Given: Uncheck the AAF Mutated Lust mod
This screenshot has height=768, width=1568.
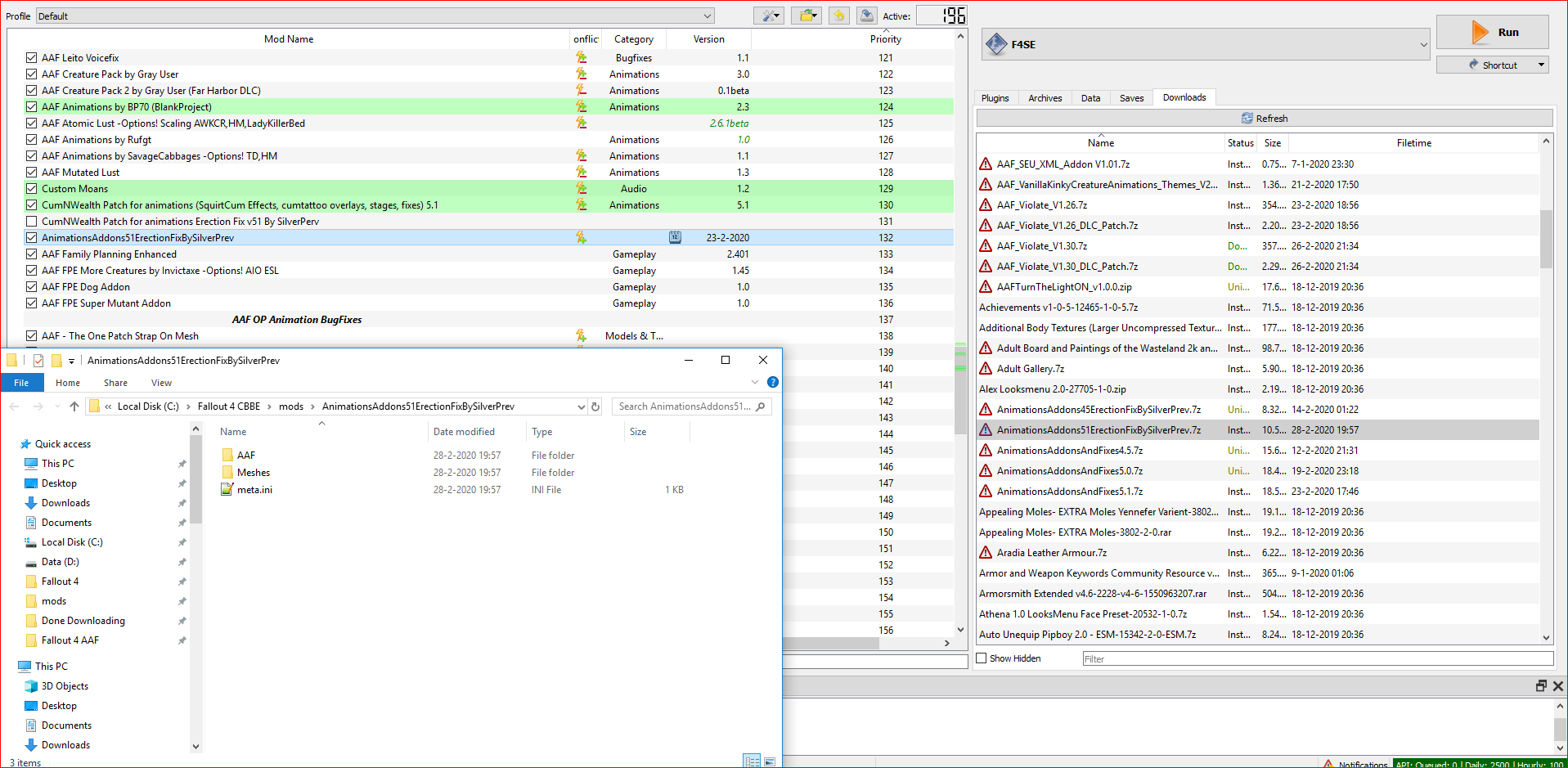Looking at the screenshot, I should pos(31,172).
